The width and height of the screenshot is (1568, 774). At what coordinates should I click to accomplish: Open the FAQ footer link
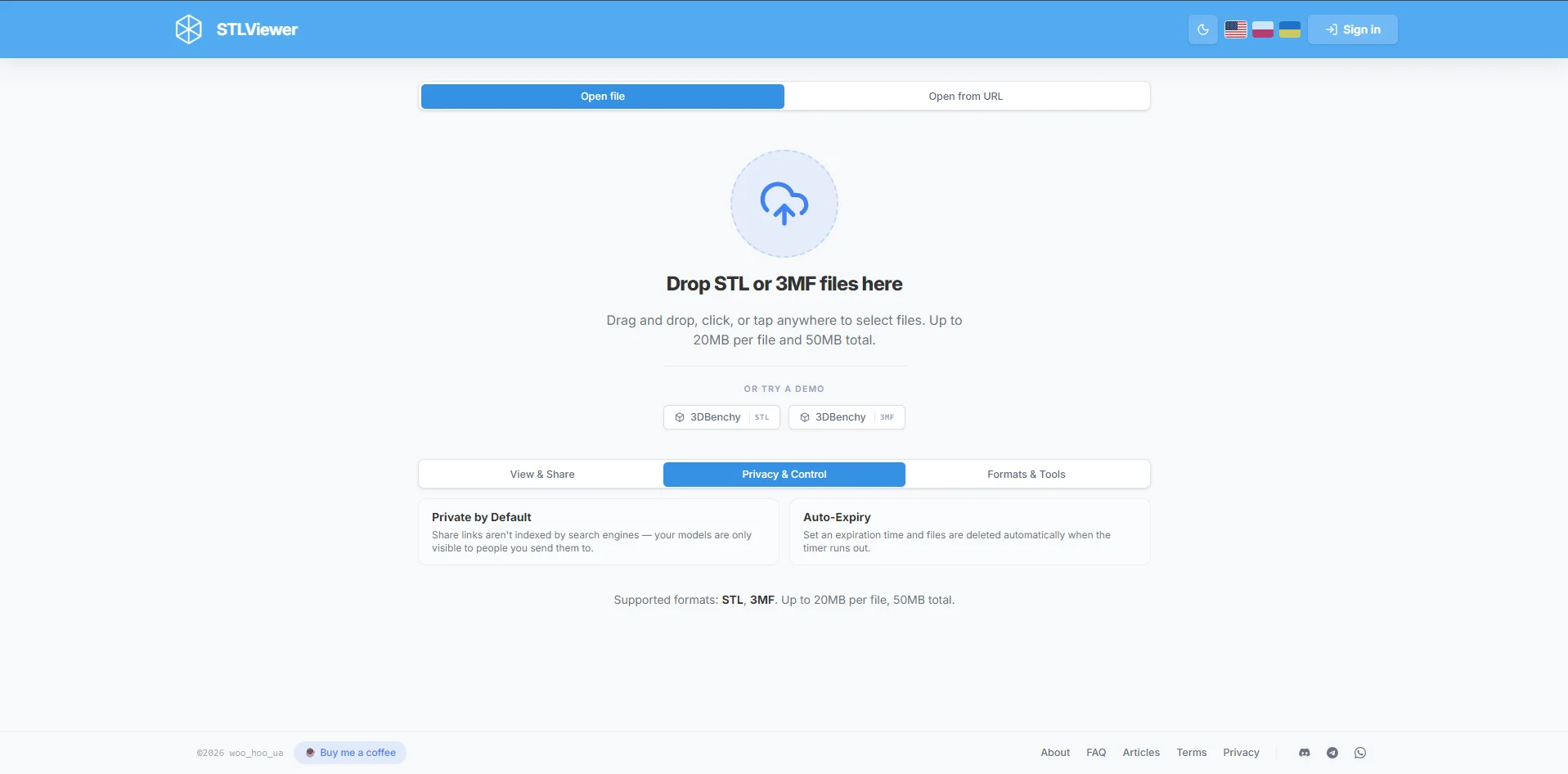[x=1096, y=753]
